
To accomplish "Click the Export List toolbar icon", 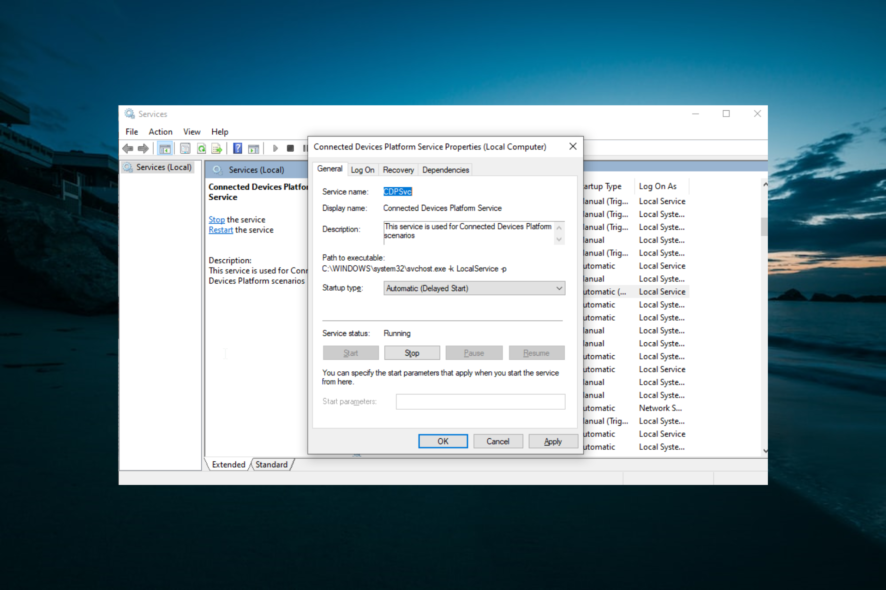I will [x=216, y=149].
